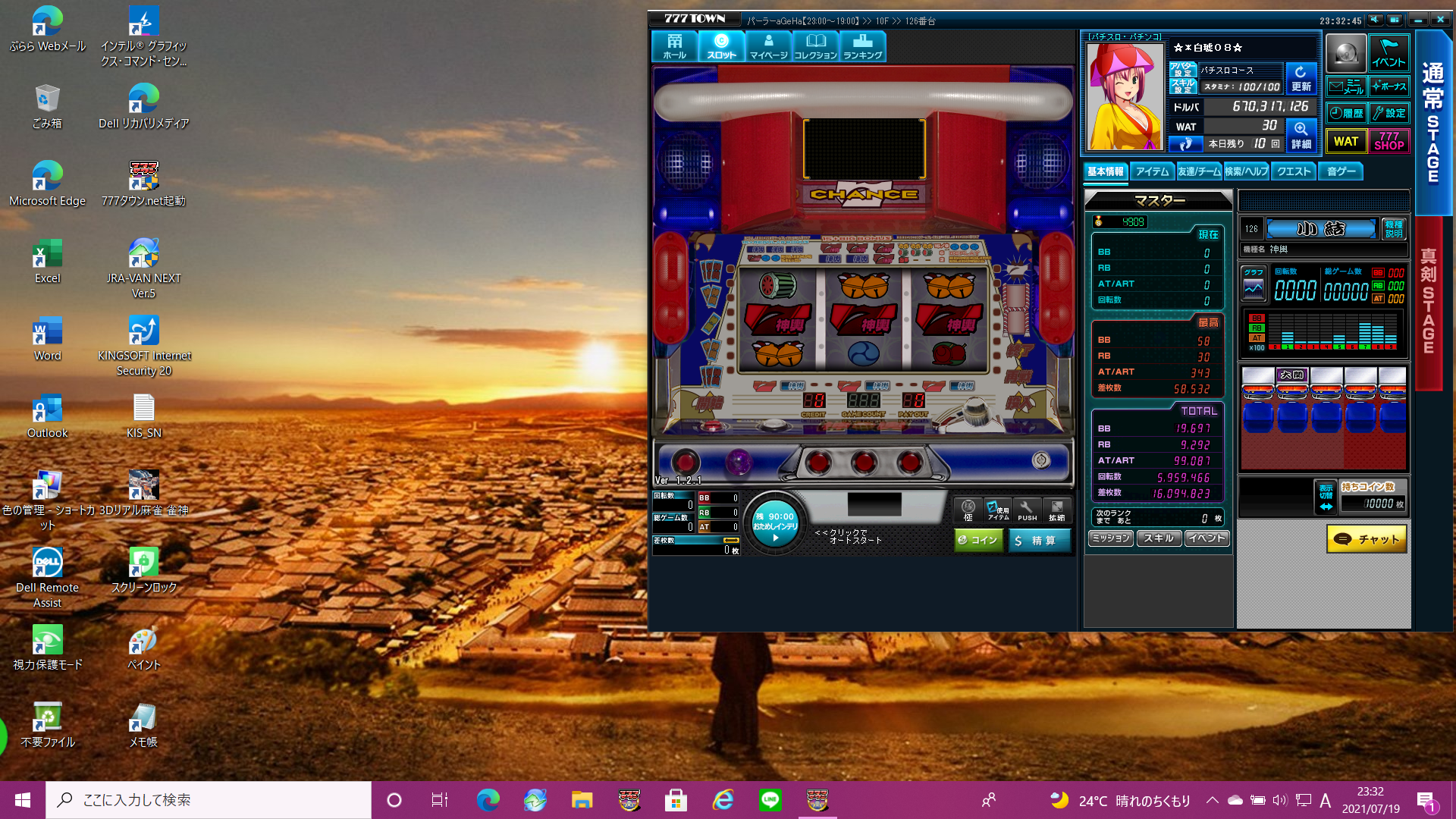Open the ホール (Hall) navigation tab
Image resolution: width=1456 pixels, height=819 pixels.
pos(675,46)
